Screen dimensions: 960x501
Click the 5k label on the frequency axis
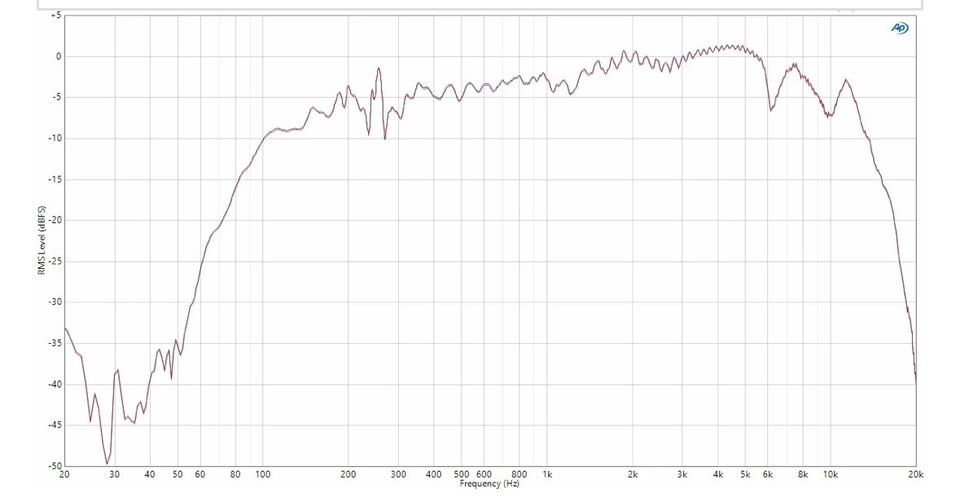pos(745,475)
